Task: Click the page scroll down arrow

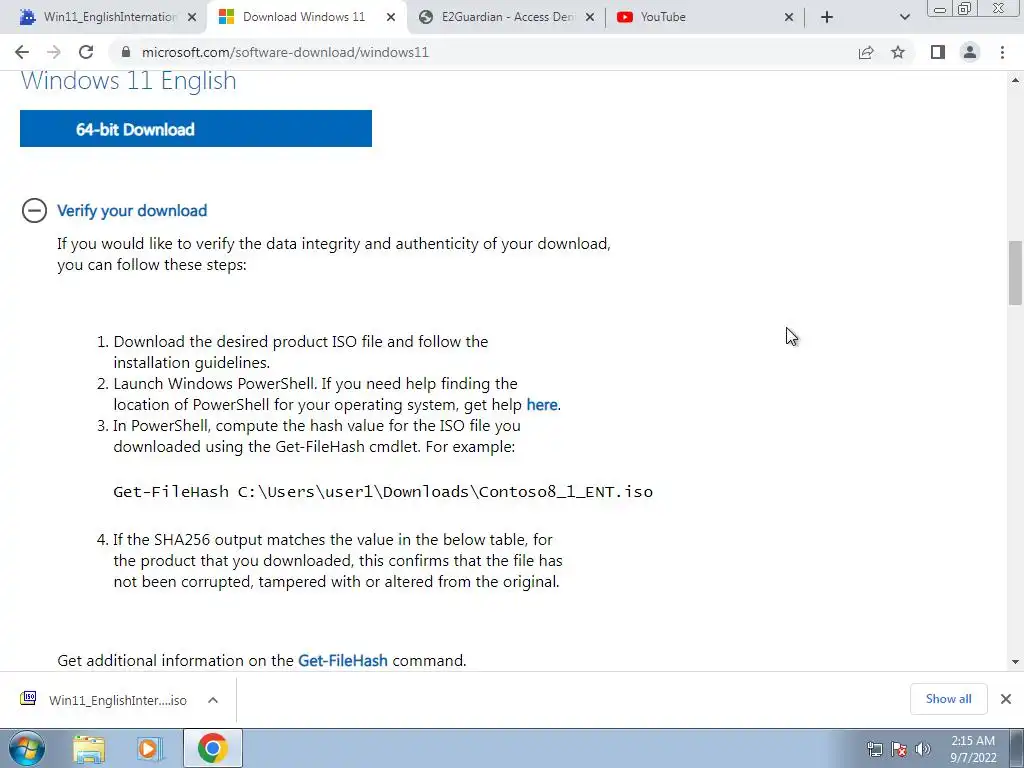Action: tap(1015, 662)
